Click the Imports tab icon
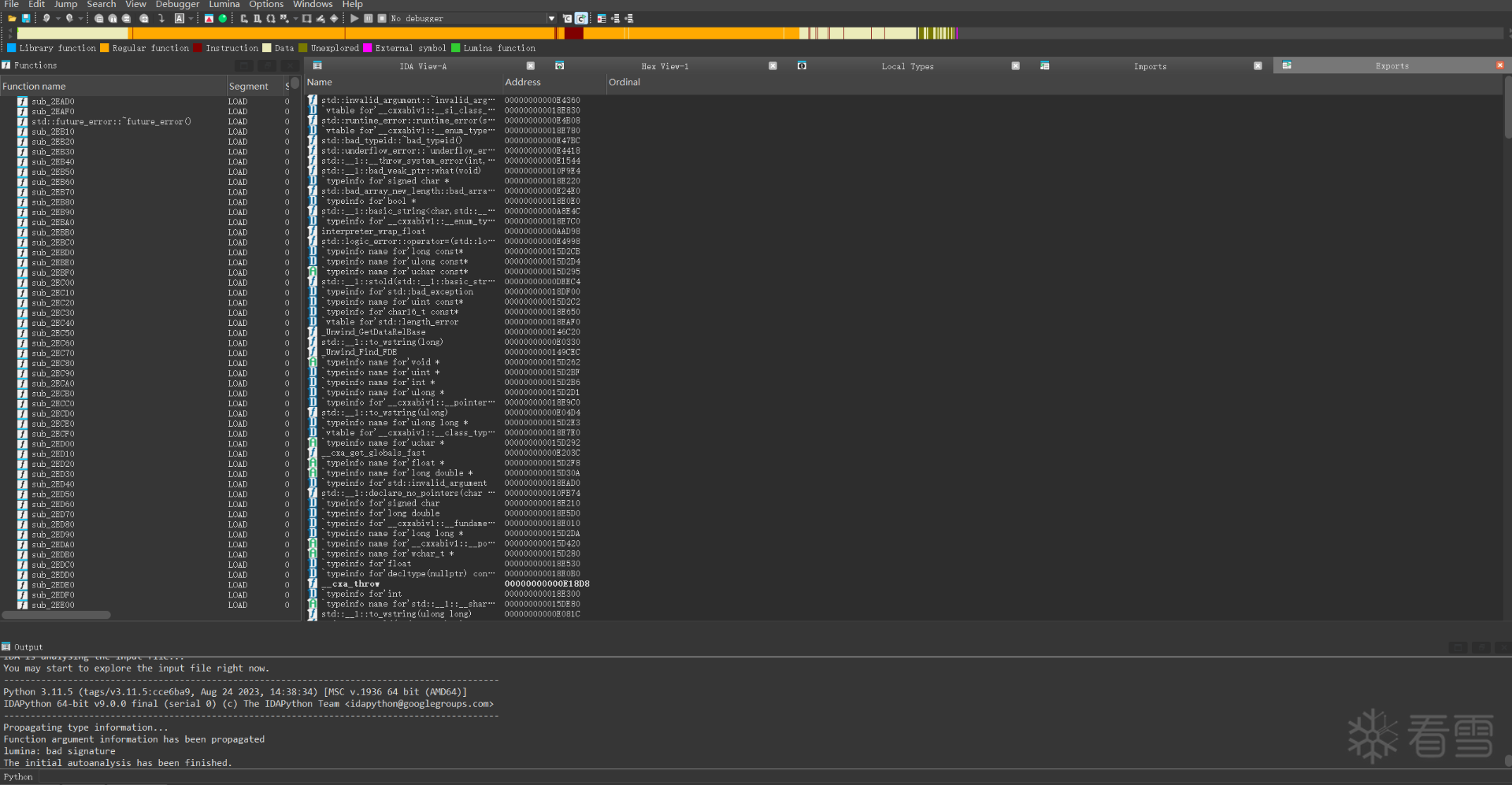1512x785 pixels. click(1044, 66)
